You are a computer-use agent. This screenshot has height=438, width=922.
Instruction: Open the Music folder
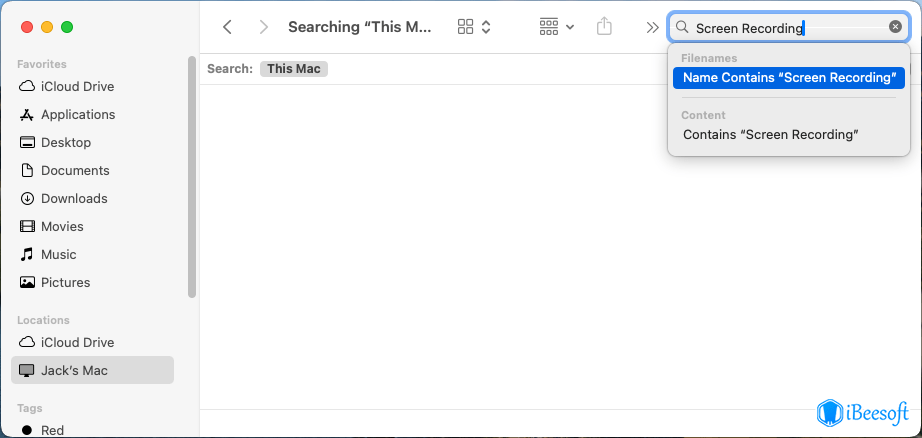(58, 254)
